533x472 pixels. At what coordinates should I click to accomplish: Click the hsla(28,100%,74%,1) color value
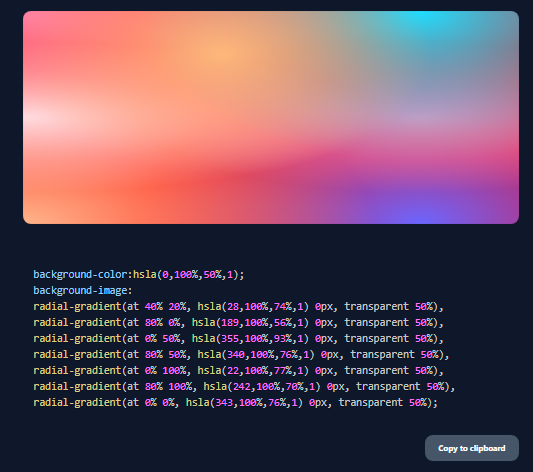pos(253,307)
